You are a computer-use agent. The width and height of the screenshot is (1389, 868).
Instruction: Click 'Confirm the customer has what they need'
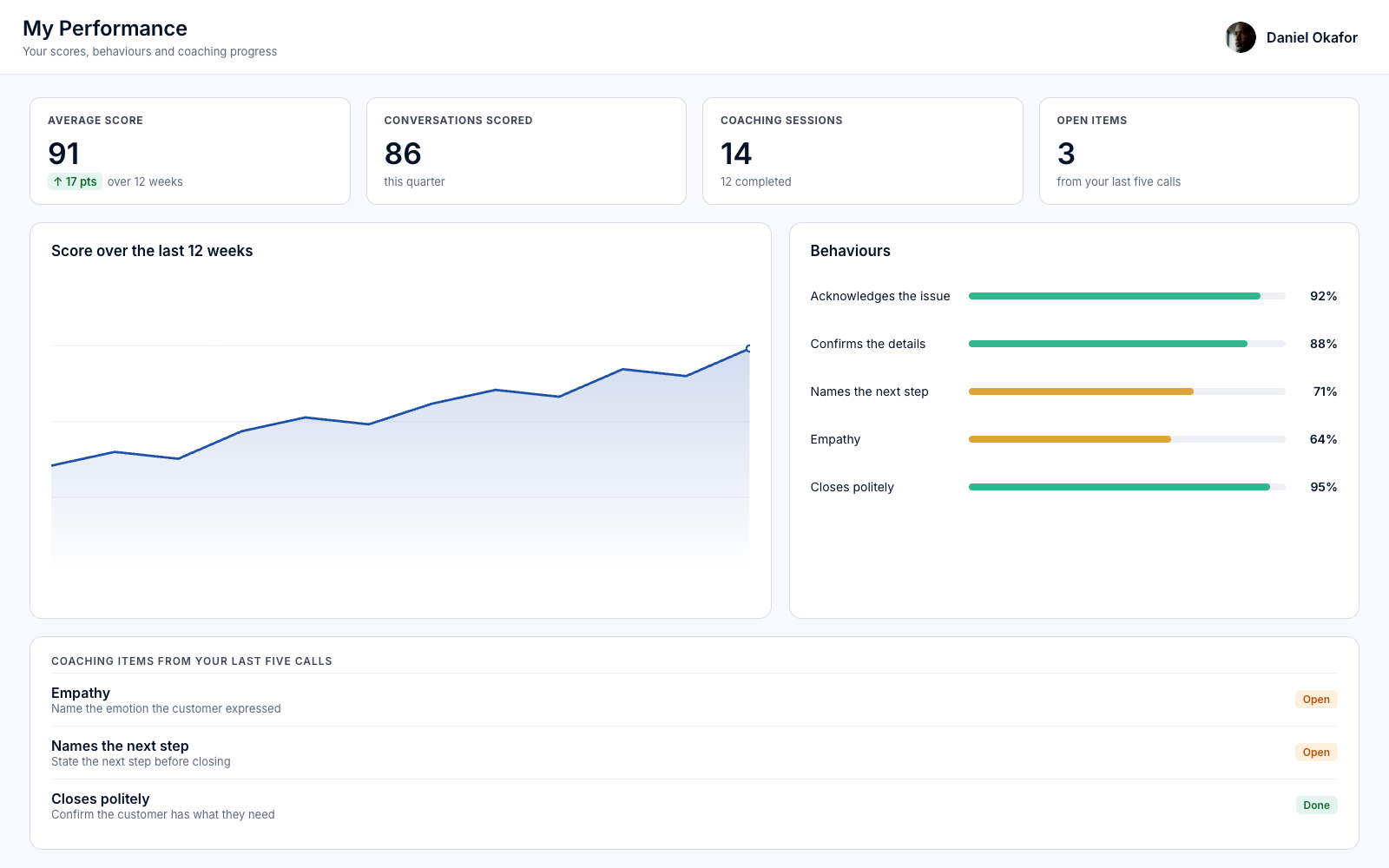163,814
